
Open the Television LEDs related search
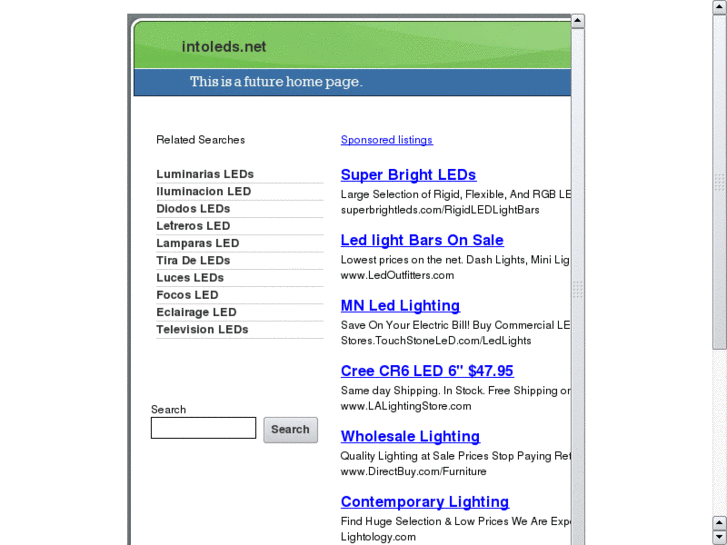pyautogui.click(x=202, y=329)
